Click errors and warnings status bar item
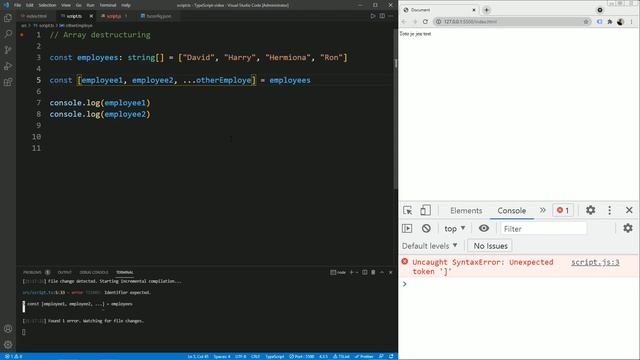The width and height of the screenshot is (640, 360). point(13,356)
